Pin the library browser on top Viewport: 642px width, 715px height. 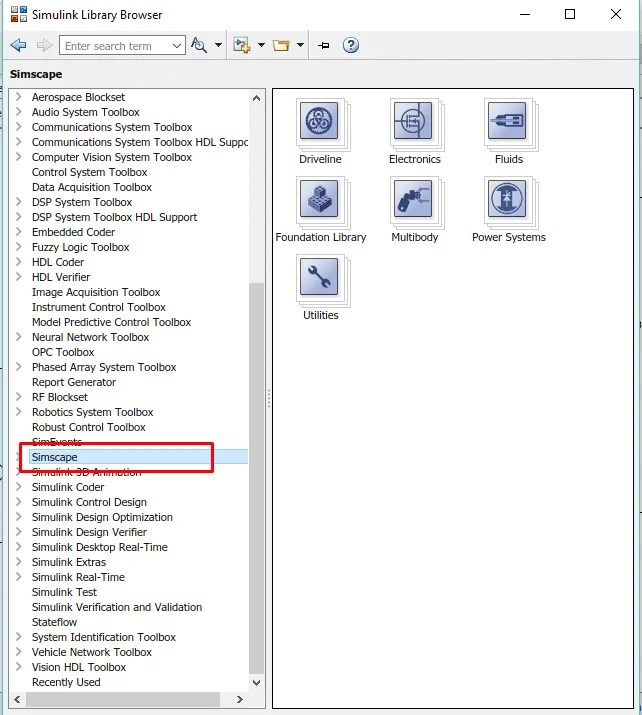pyautogui.click(x=324, y=45)
